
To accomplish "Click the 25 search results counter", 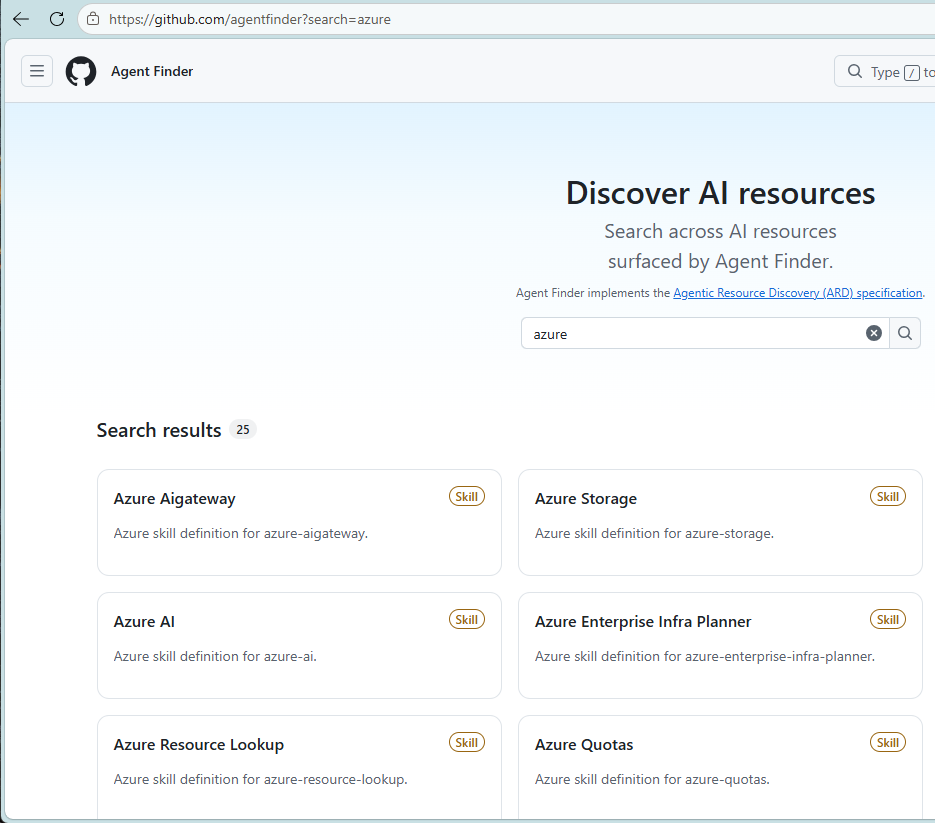I will [x=243, y=429].
